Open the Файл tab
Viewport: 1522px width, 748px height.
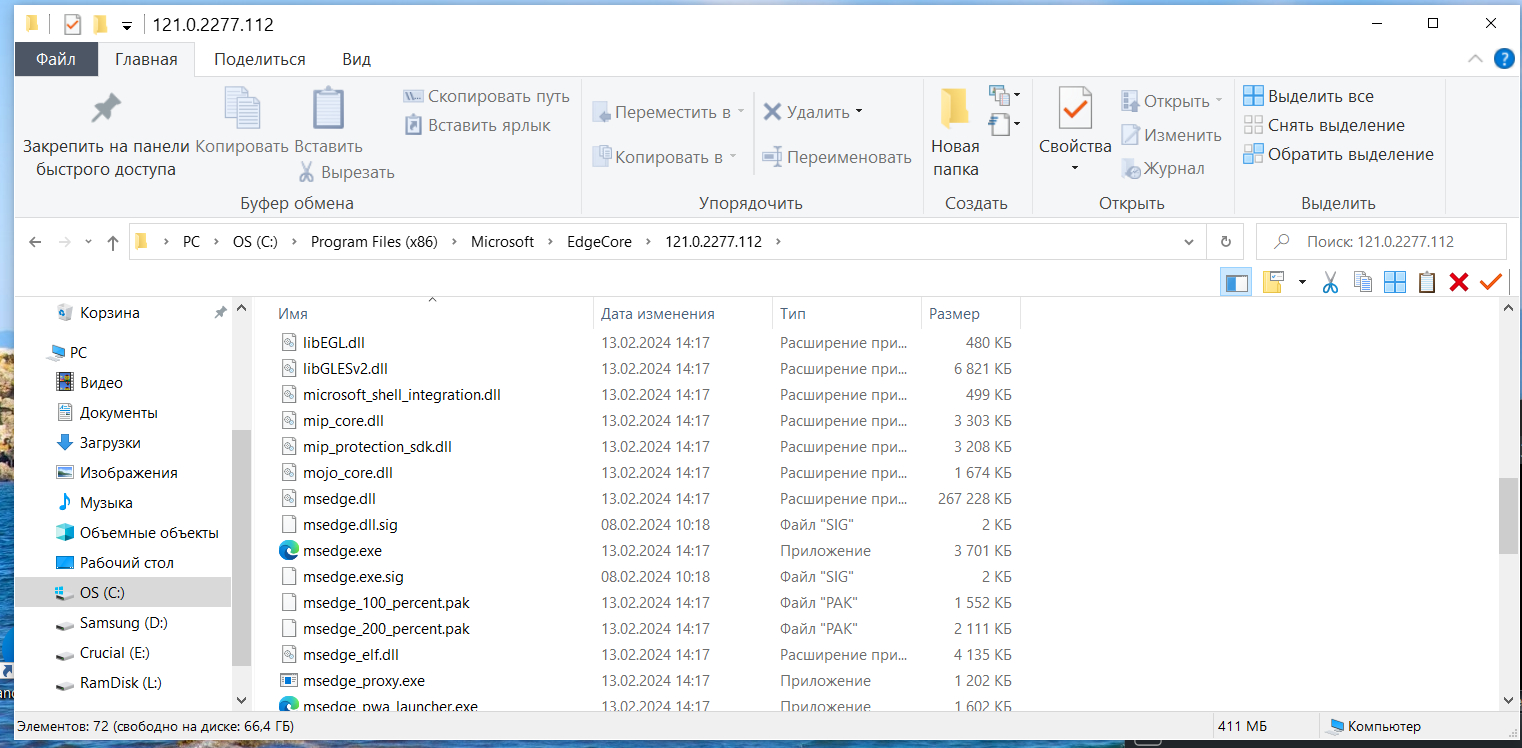56,59
